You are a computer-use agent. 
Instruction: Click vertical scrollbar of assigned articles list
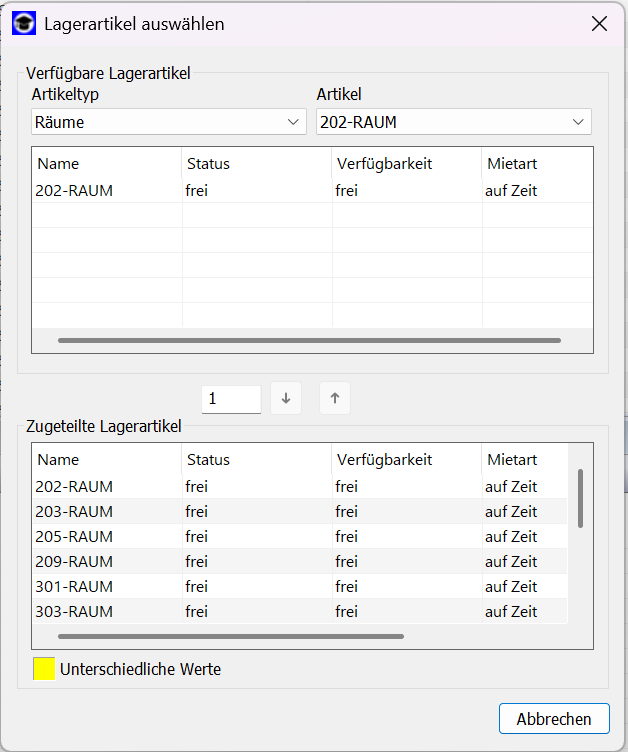point(581,499)
